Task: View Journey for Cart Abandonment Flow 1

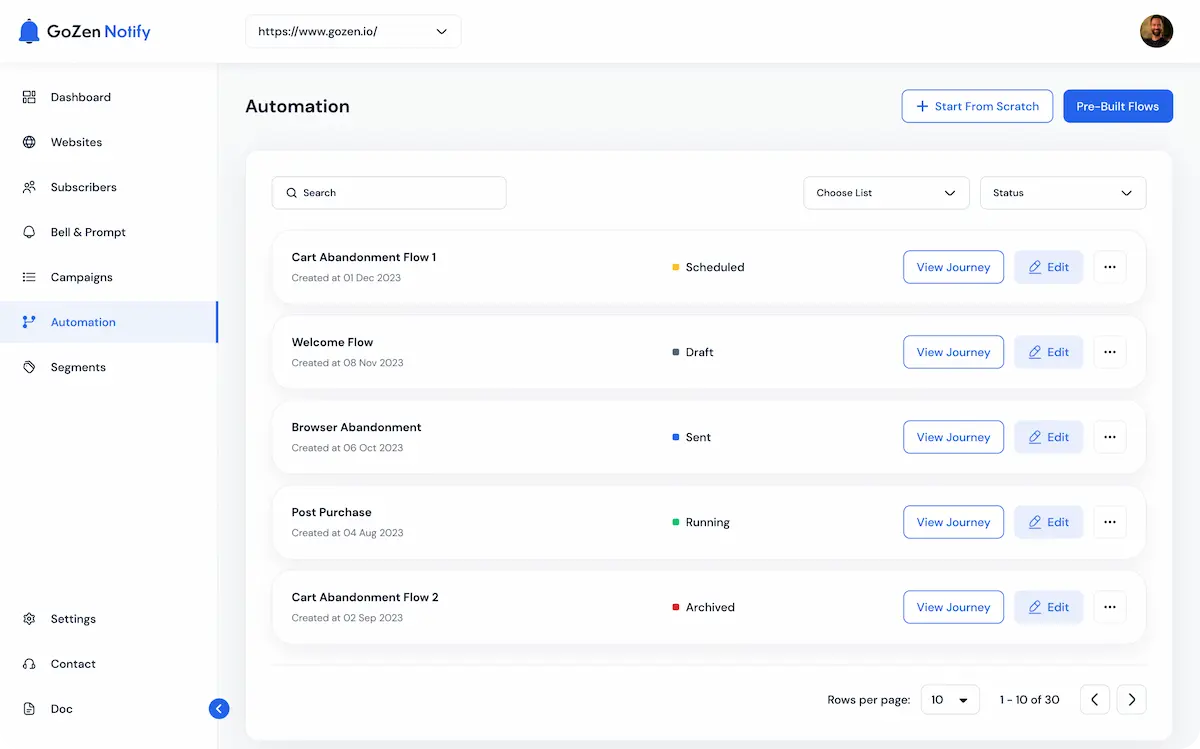Action: pyautogui.click(x=953, y=267)
